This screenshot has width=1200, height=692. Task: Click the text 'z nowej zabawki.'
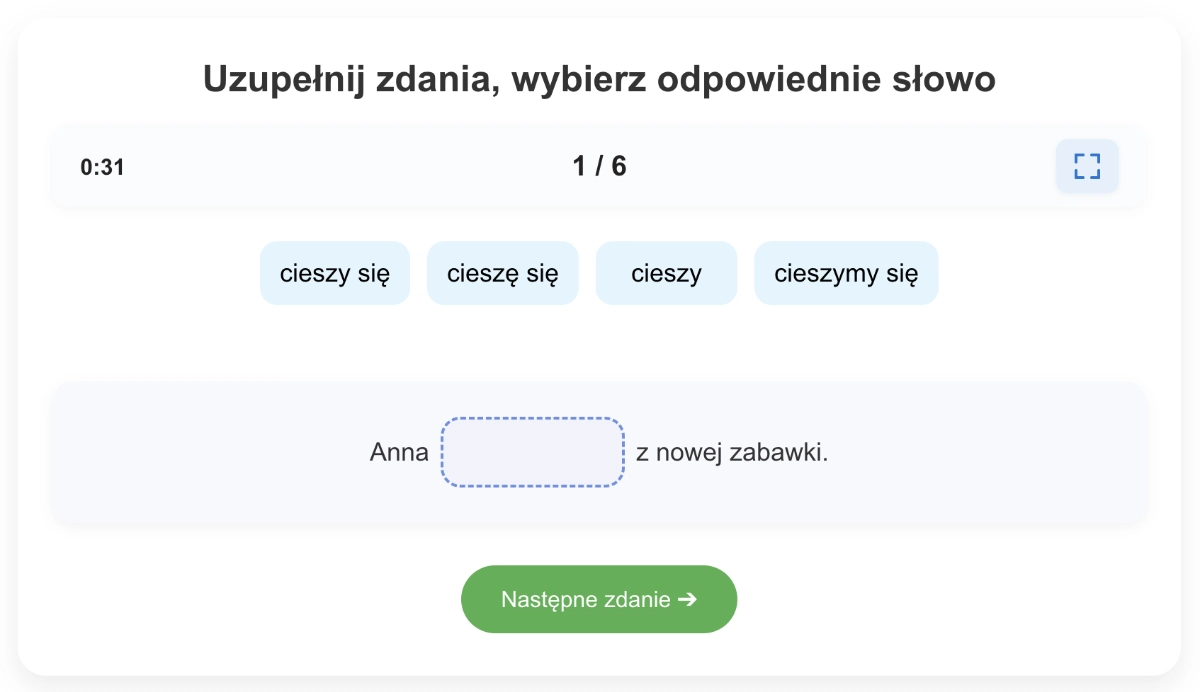pos(732,452)
